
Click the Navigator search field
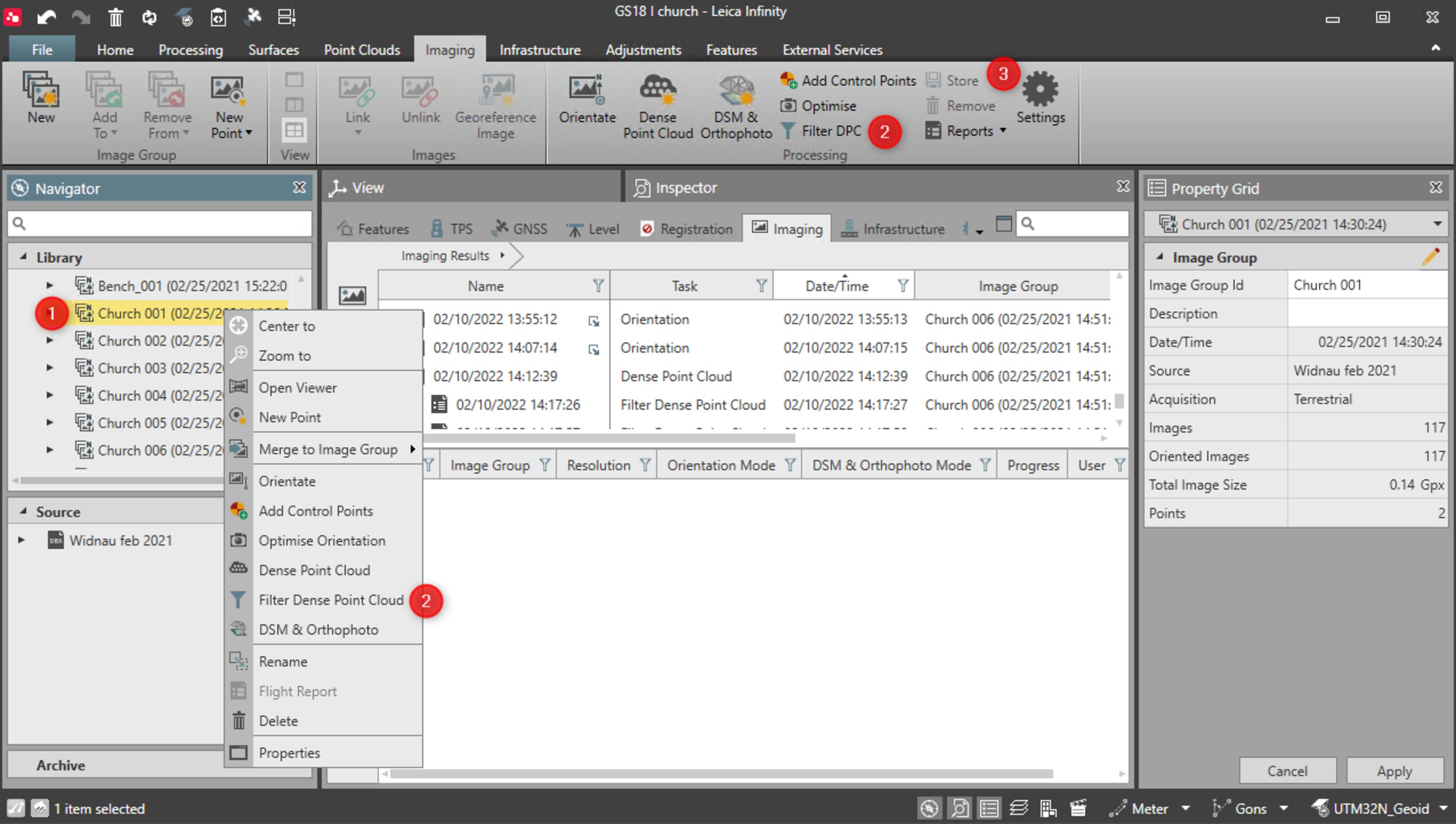tap(159, 223)
